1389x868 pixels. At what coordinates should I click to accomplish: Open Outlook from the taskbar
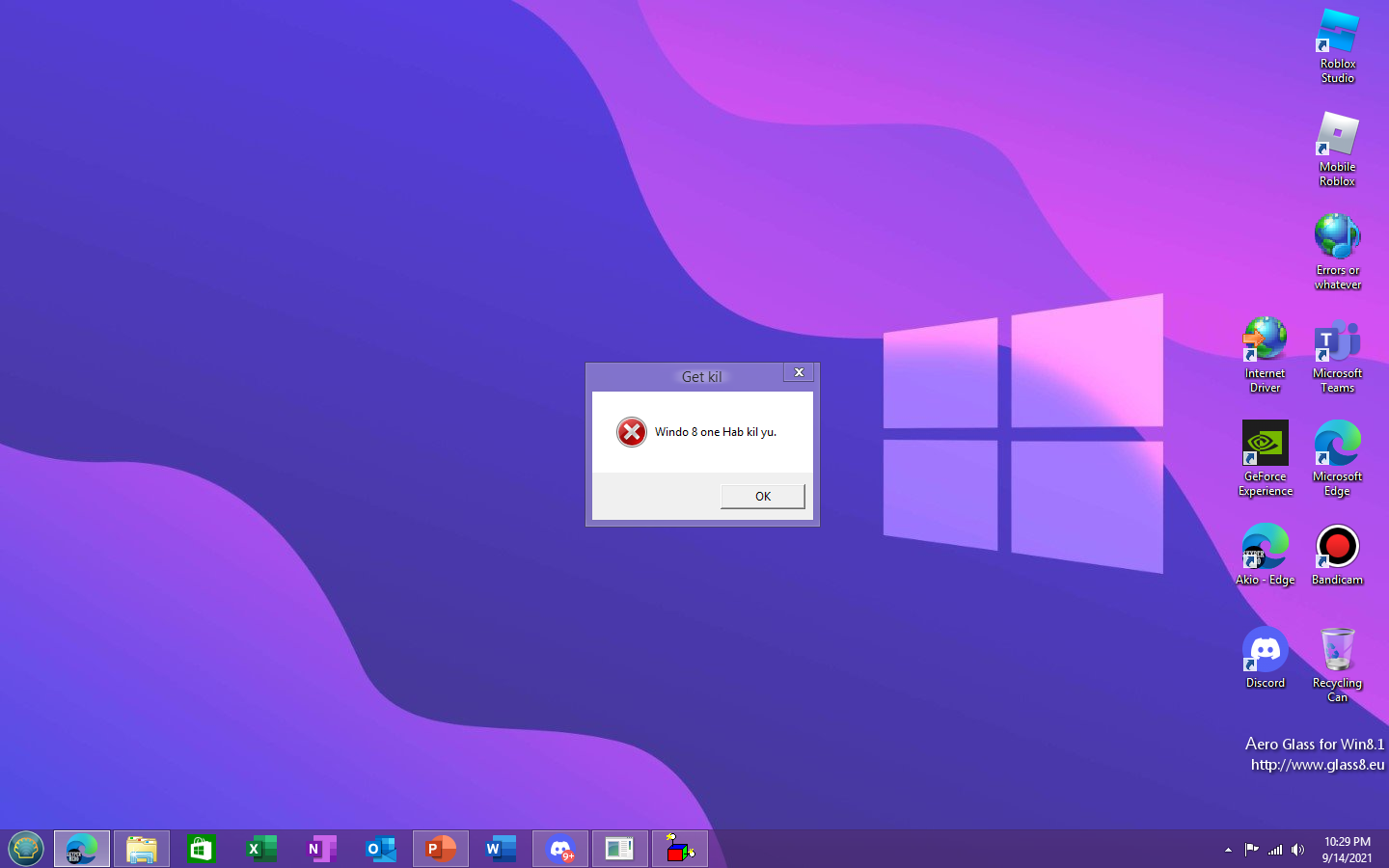pyautogui.click(x=381, y=849)
